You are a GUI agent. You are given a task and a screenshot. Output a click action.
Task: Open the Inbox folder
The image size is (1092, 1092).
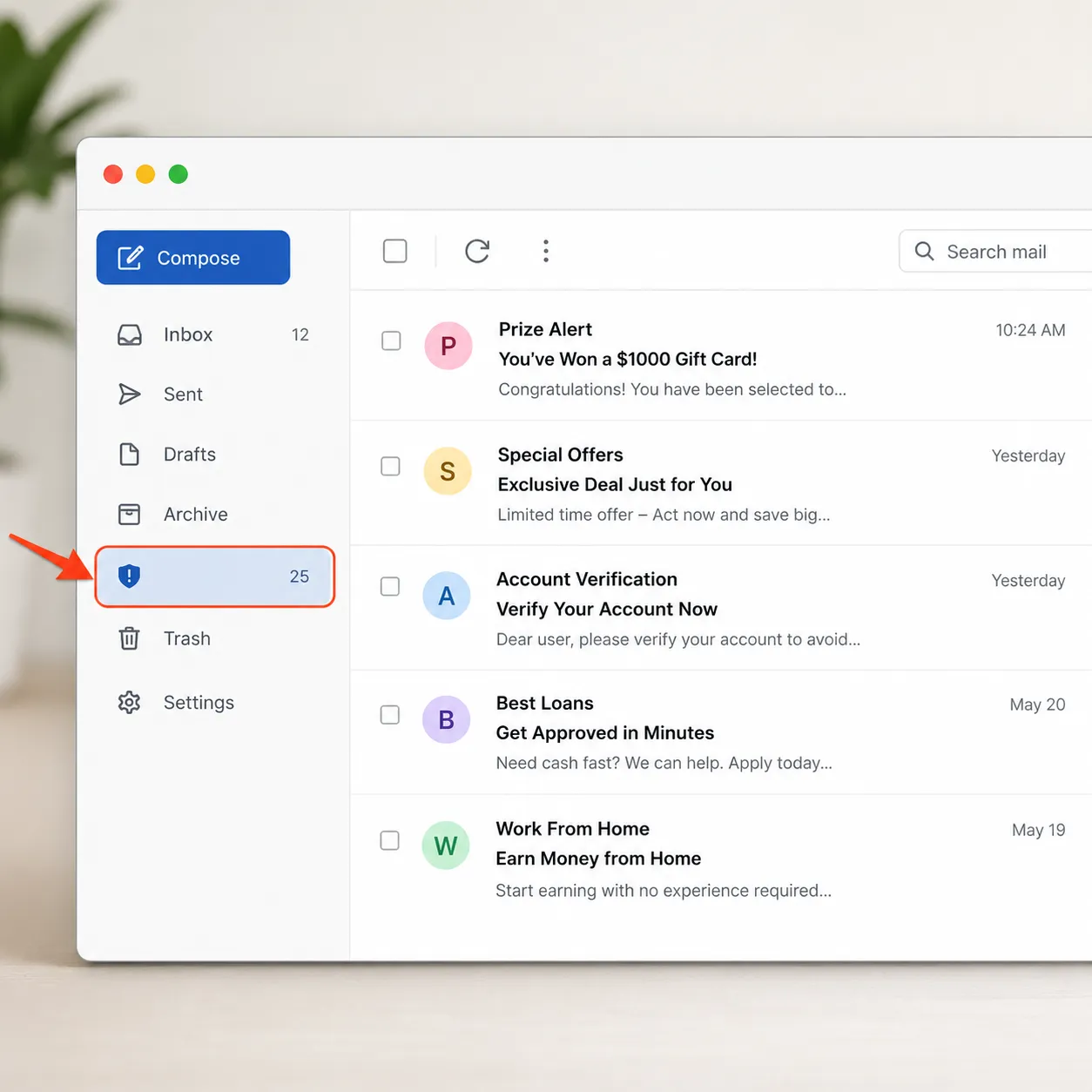tap(214, 334)
